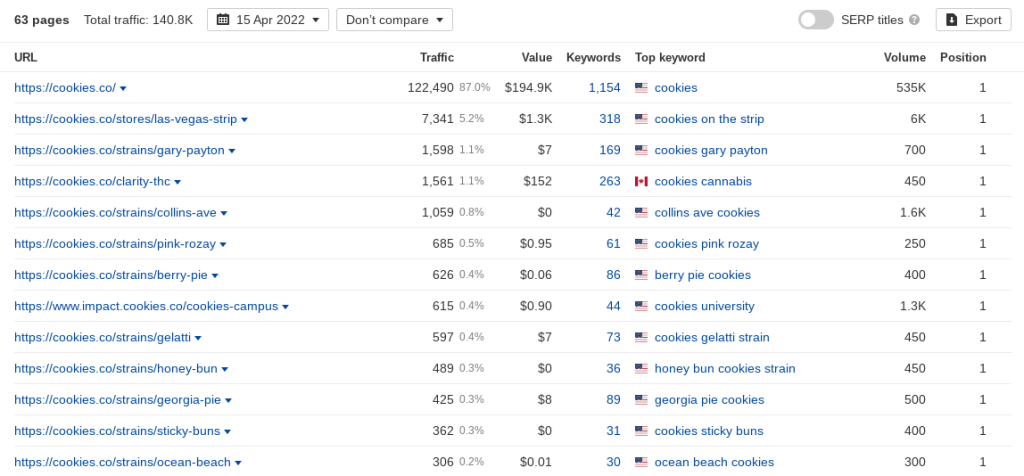Select traffic value 122,490
This screenshot has width=1024, height=476.
coord(430,87)
